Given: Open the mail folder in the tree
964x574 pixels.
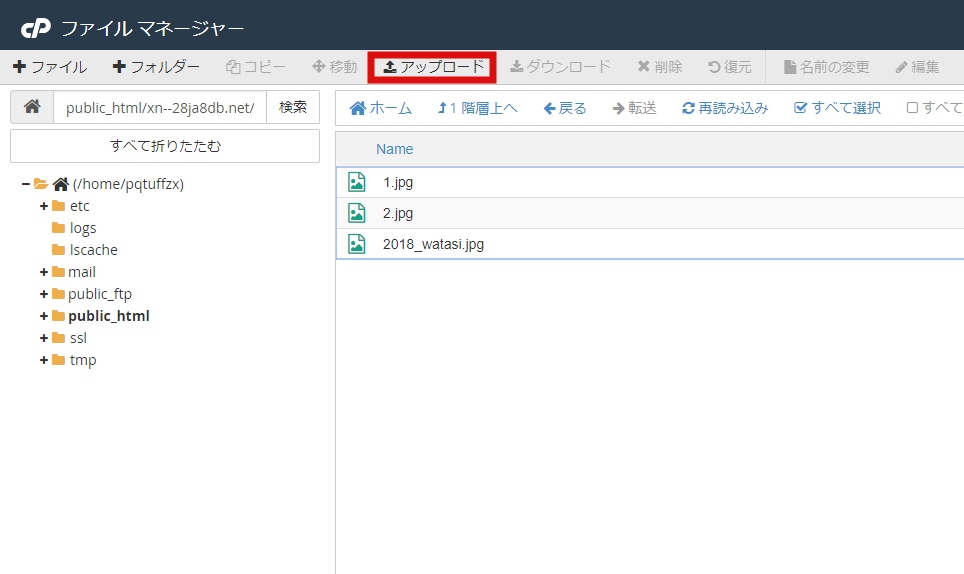Looking at the screenshot, I should click(82, 272).
